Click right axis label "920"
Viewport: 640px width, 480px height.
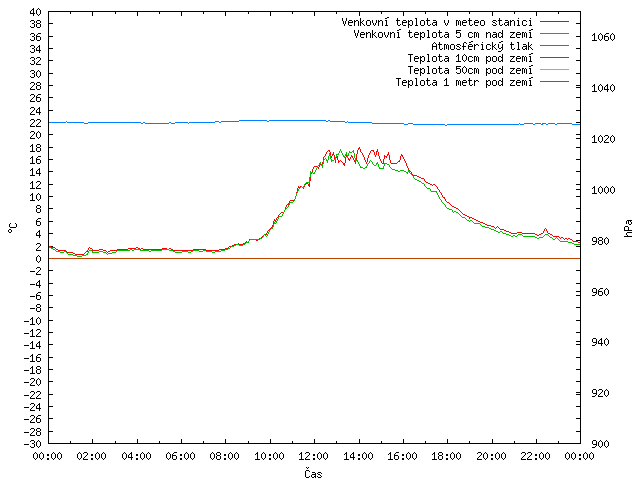click(600, 393)
